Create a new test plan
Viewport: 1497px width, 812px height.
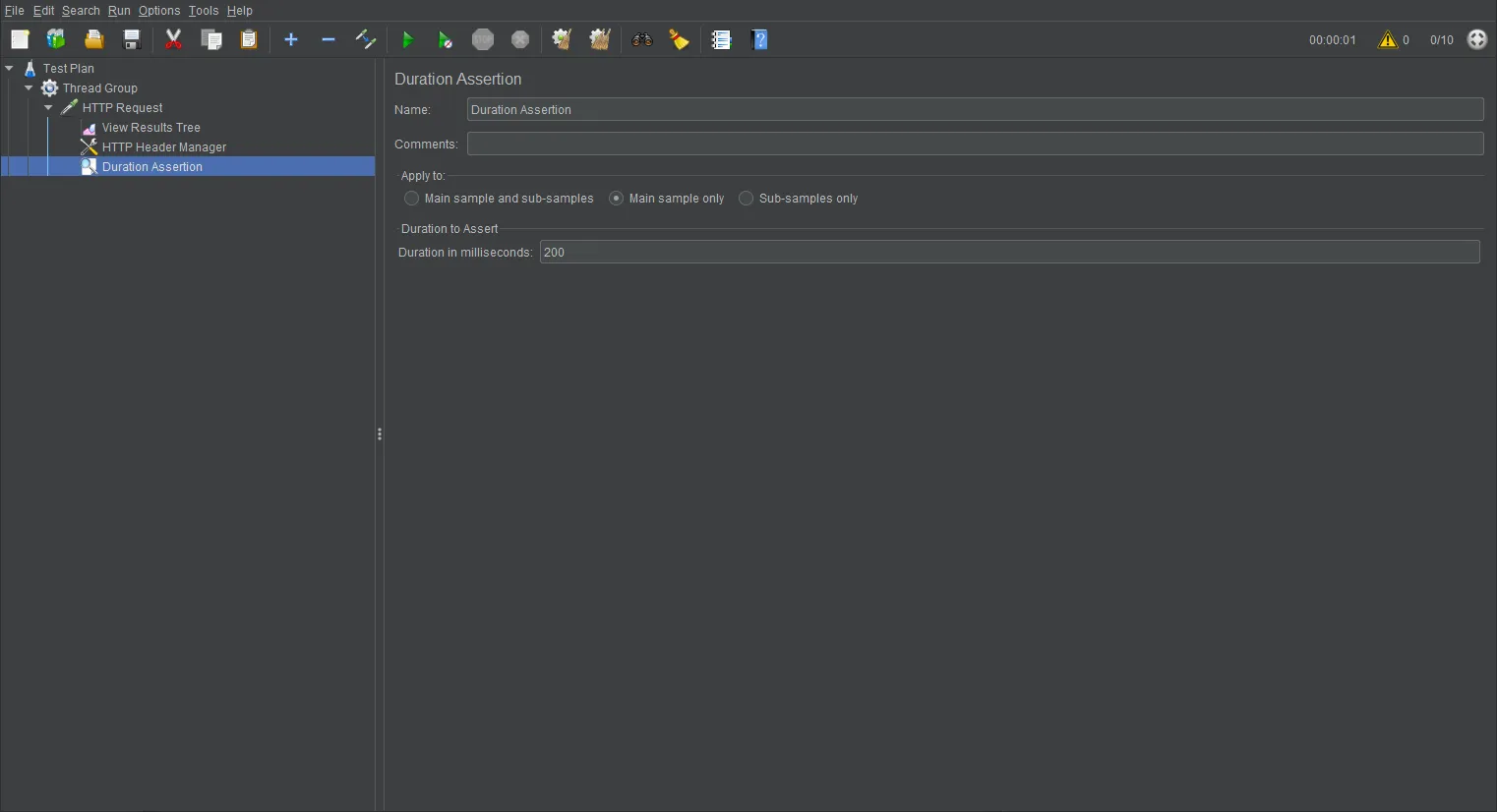tap(20, 39)
